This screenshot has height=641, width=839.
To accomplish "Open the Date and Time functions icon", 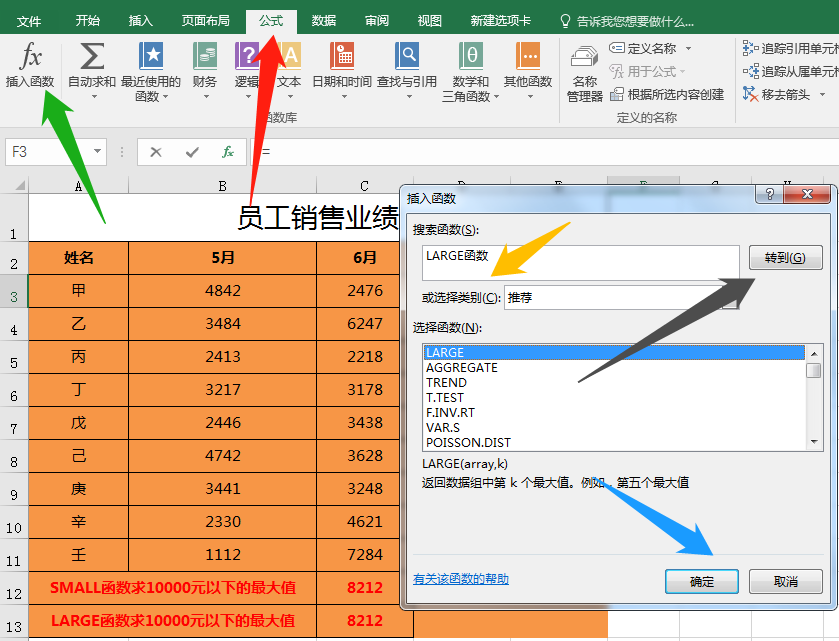I will (x=342, y=56).
